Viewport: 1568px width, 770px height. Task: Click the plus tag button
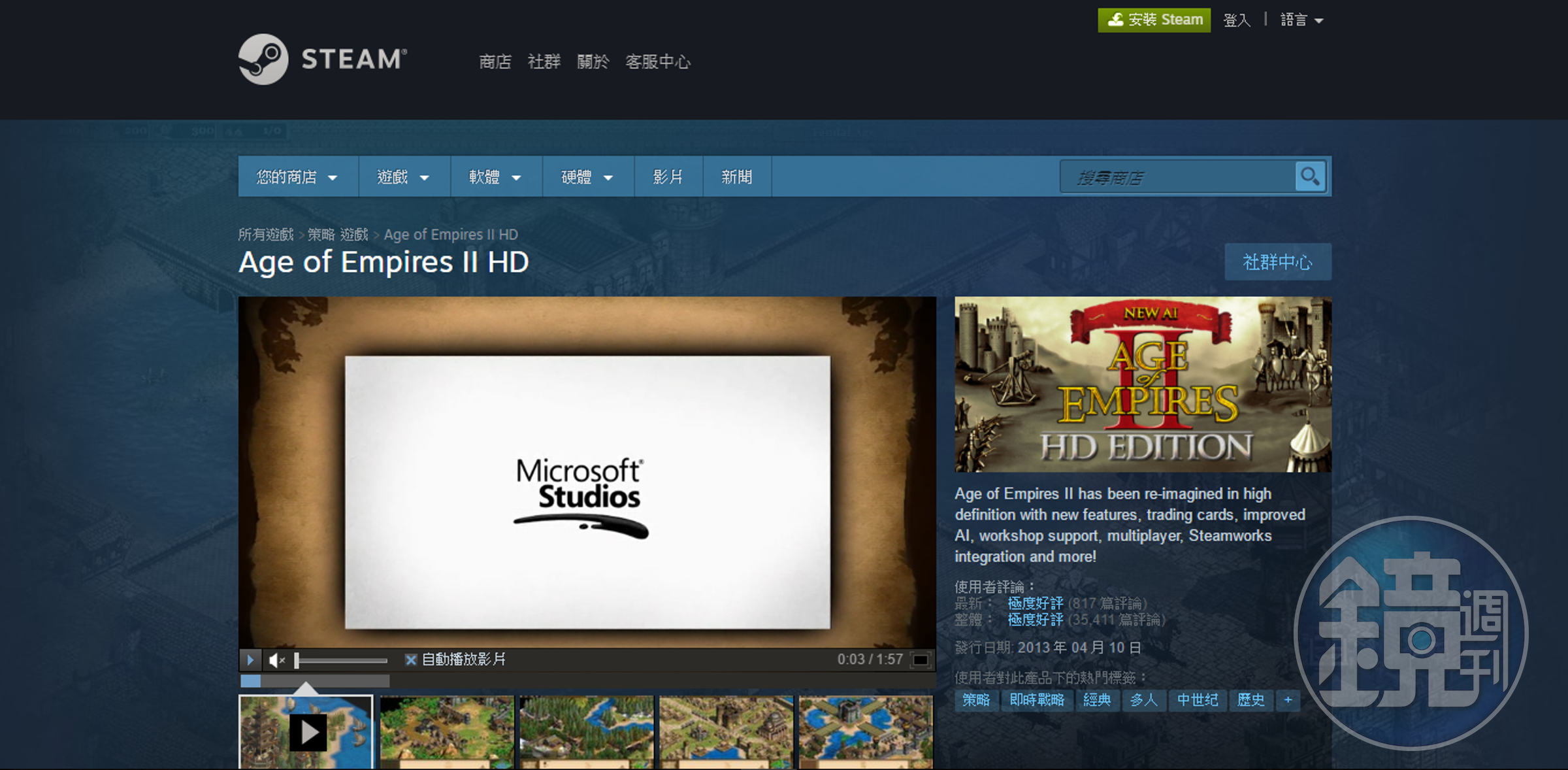pyautogui.click(x=1288, y=700)
